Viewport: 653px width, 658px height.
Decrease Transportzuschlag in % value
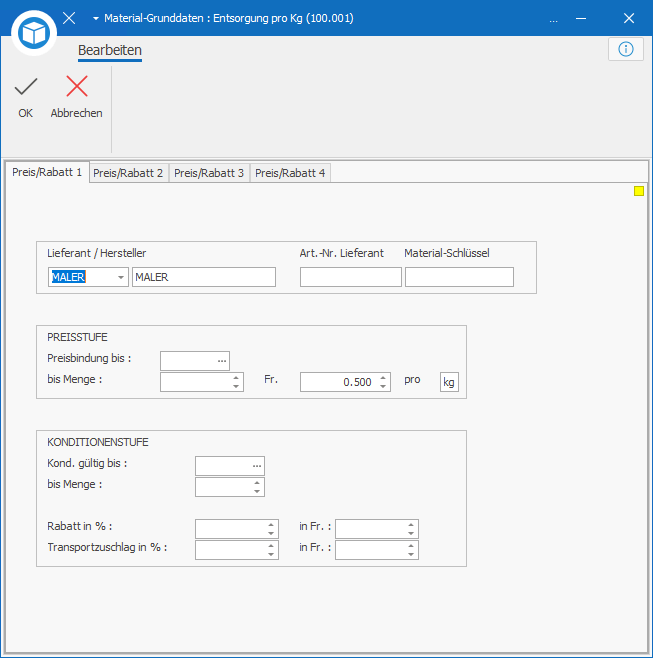coord(271,554)
